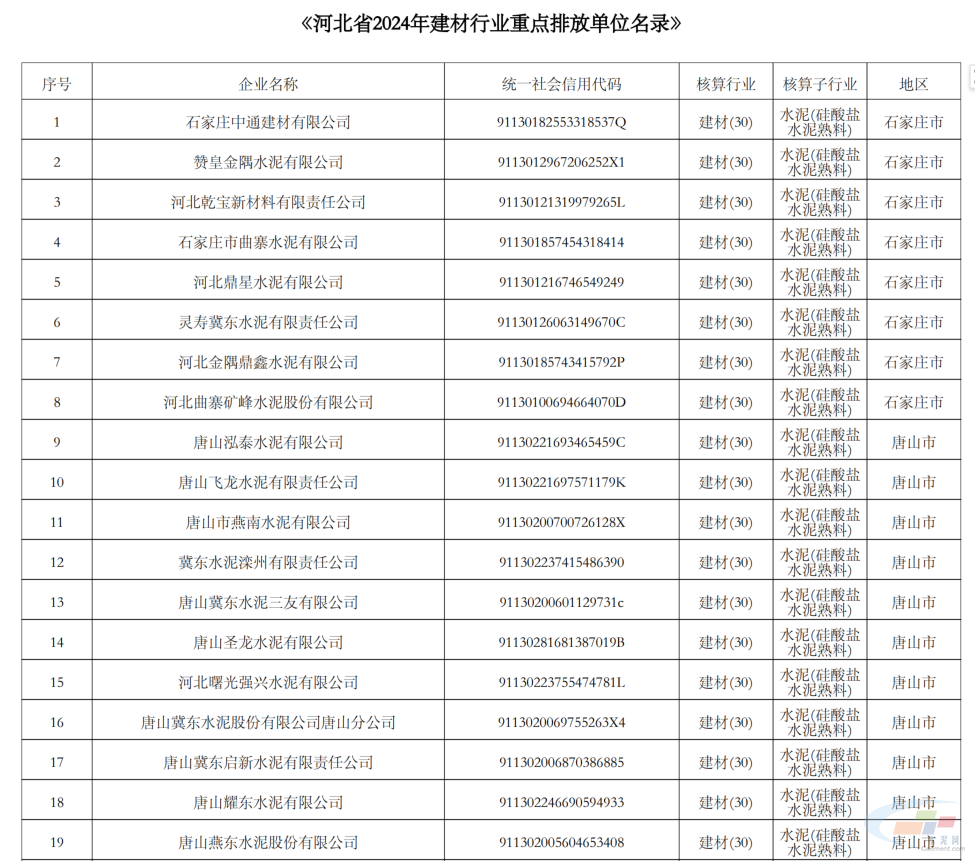Select company name 唐山冀东水泥股份有限公司唐山分公司
Image resolution: width=975 pixels, height=861 pixels.
coord(268,722)
